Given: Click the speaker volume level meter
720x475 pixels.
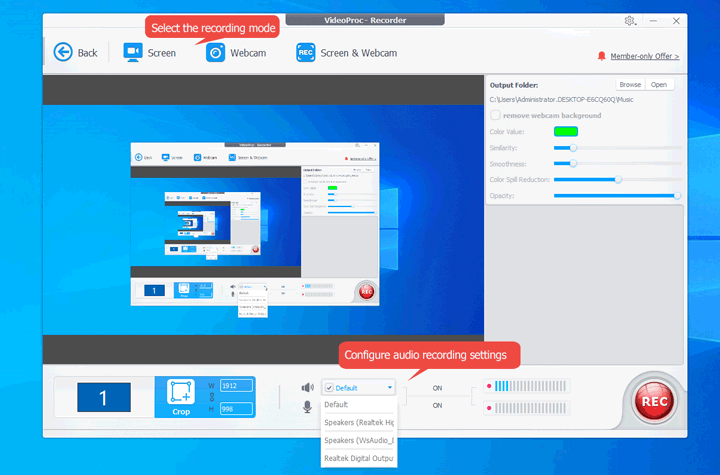Looking at the screenshot, I should pyautogui.click(x=527, y=386).
